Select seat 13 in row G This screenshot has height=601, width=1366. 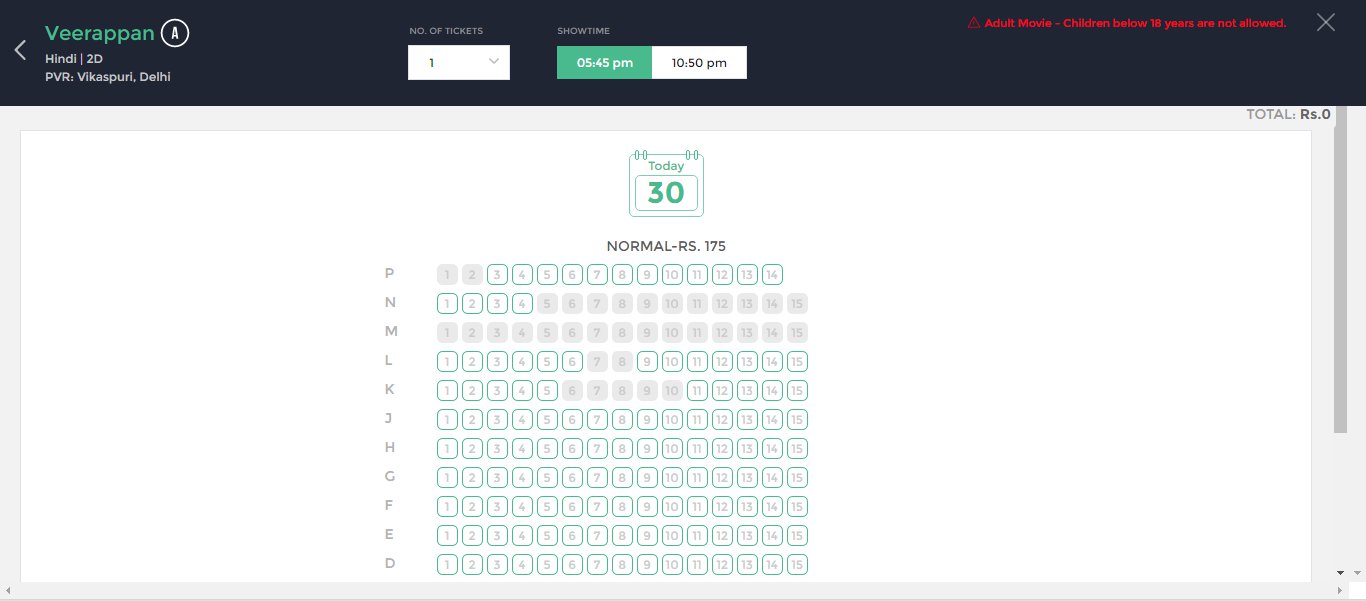(747, 477)
